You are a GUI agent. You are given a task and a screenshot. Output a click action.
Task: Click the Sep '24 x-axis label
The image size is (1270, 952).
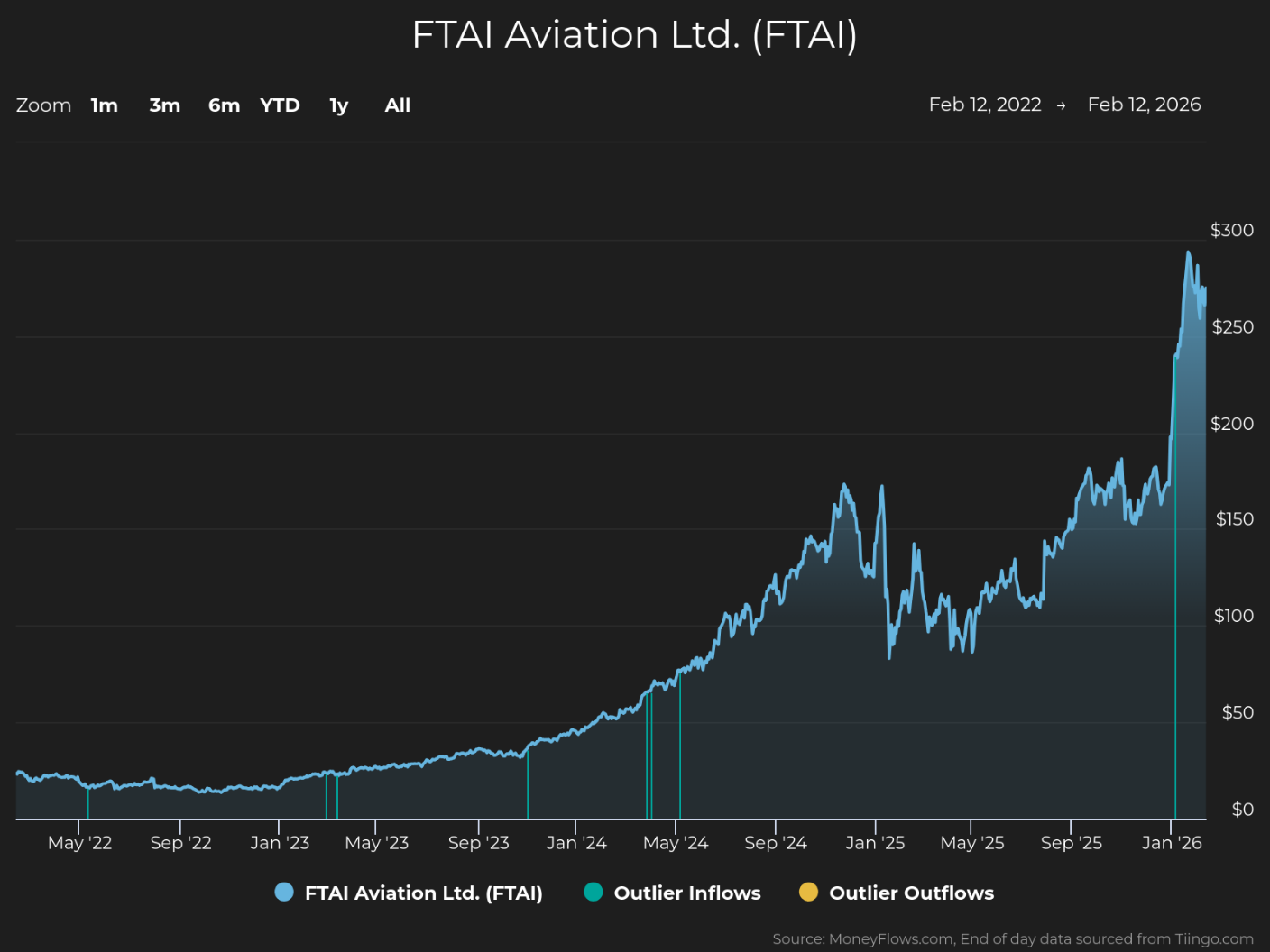tap(776, 842)
